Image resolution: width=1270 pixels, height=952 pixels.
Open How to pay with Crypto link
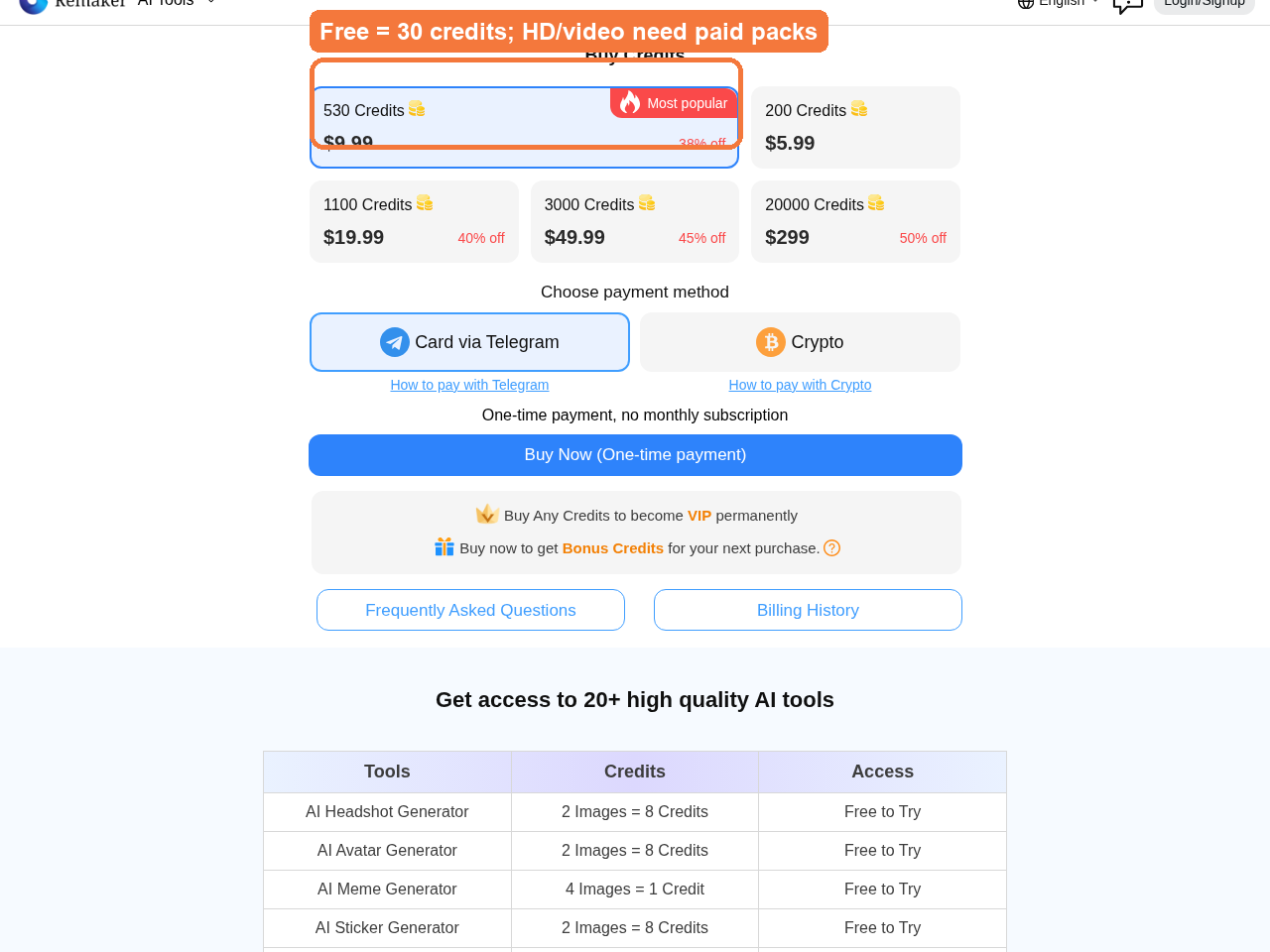(x=800, y=385)
